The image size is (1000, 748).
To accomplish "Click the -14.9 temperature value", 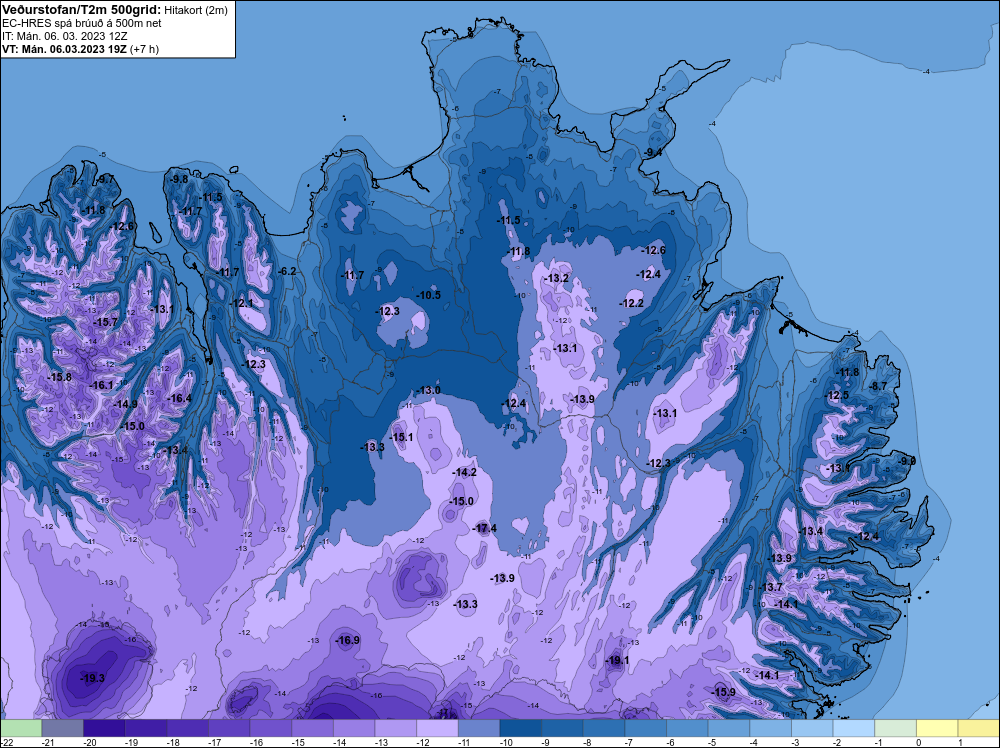I will [126, 404].
